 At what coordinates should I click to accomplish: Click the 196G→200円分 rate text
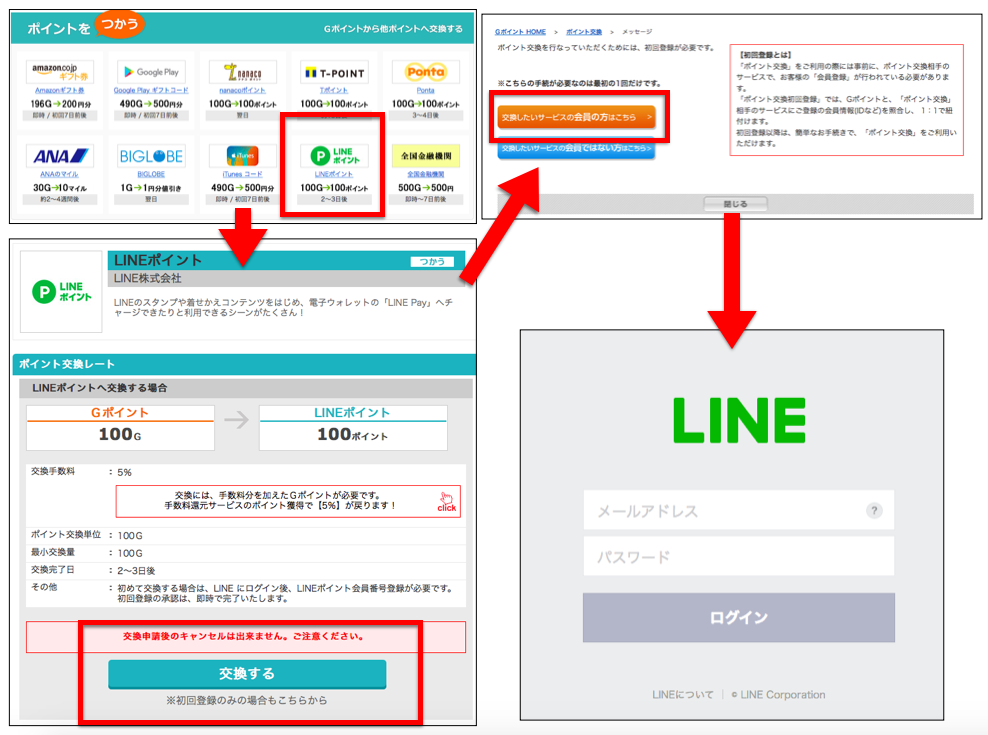click(x=60, y=103)
